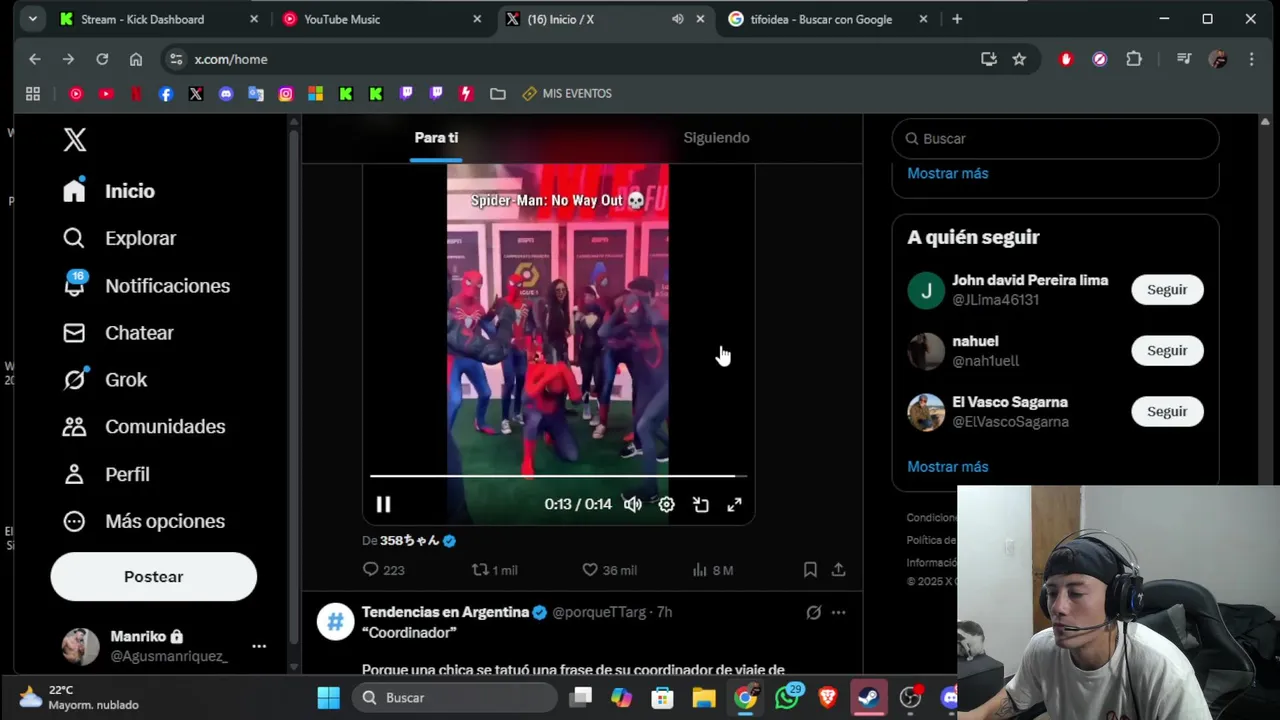Viewport: 1280px width, 720px height.
Task: Seek on the video progress bar
Action: pos(558,476)
